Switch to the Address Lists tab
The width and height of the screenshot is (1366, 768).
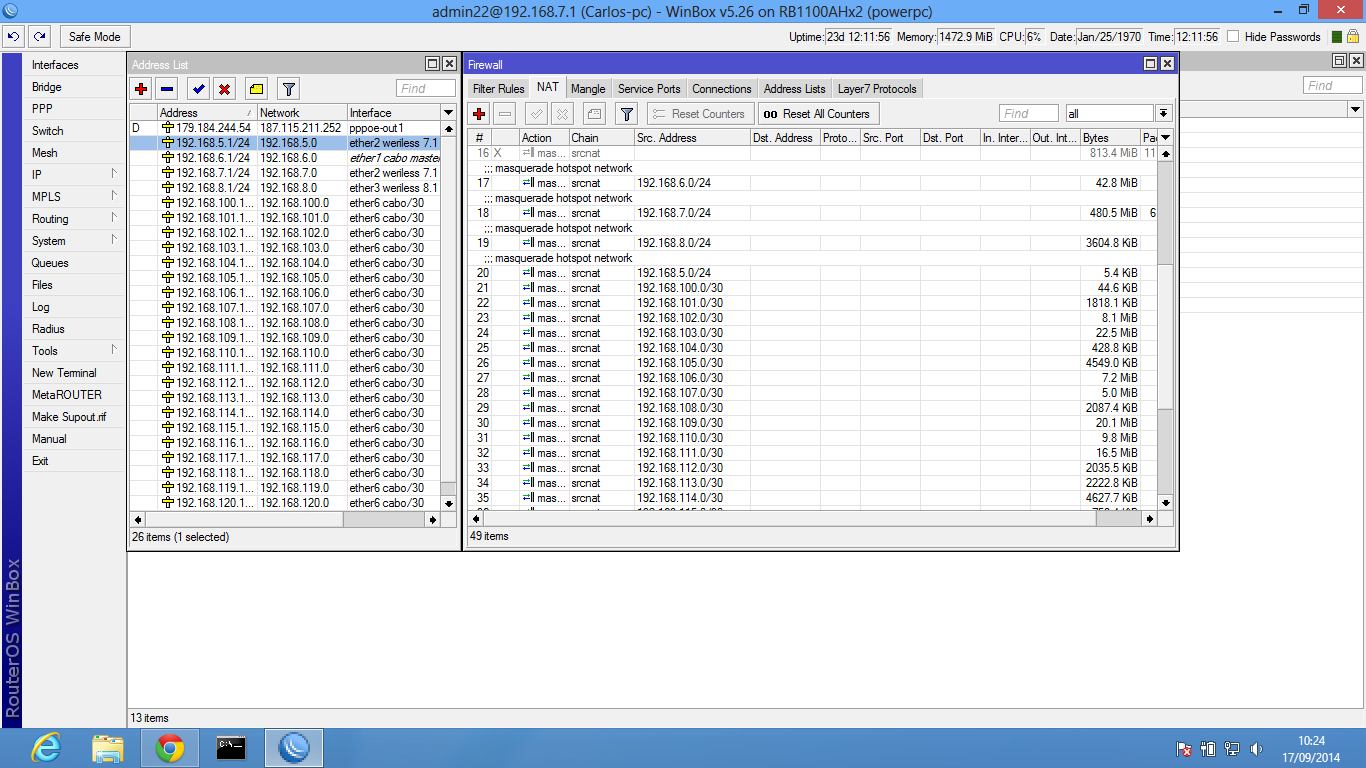[x=795, y=89]
